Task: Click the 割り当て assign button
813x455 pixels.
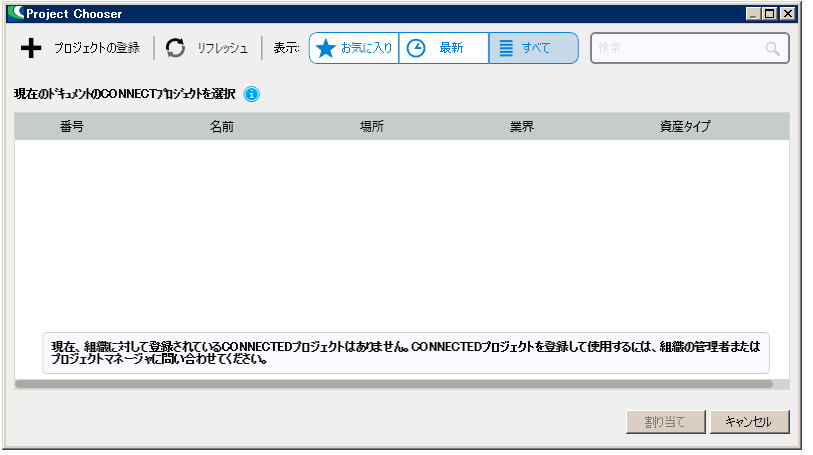Action: click(x=665, y=422)
